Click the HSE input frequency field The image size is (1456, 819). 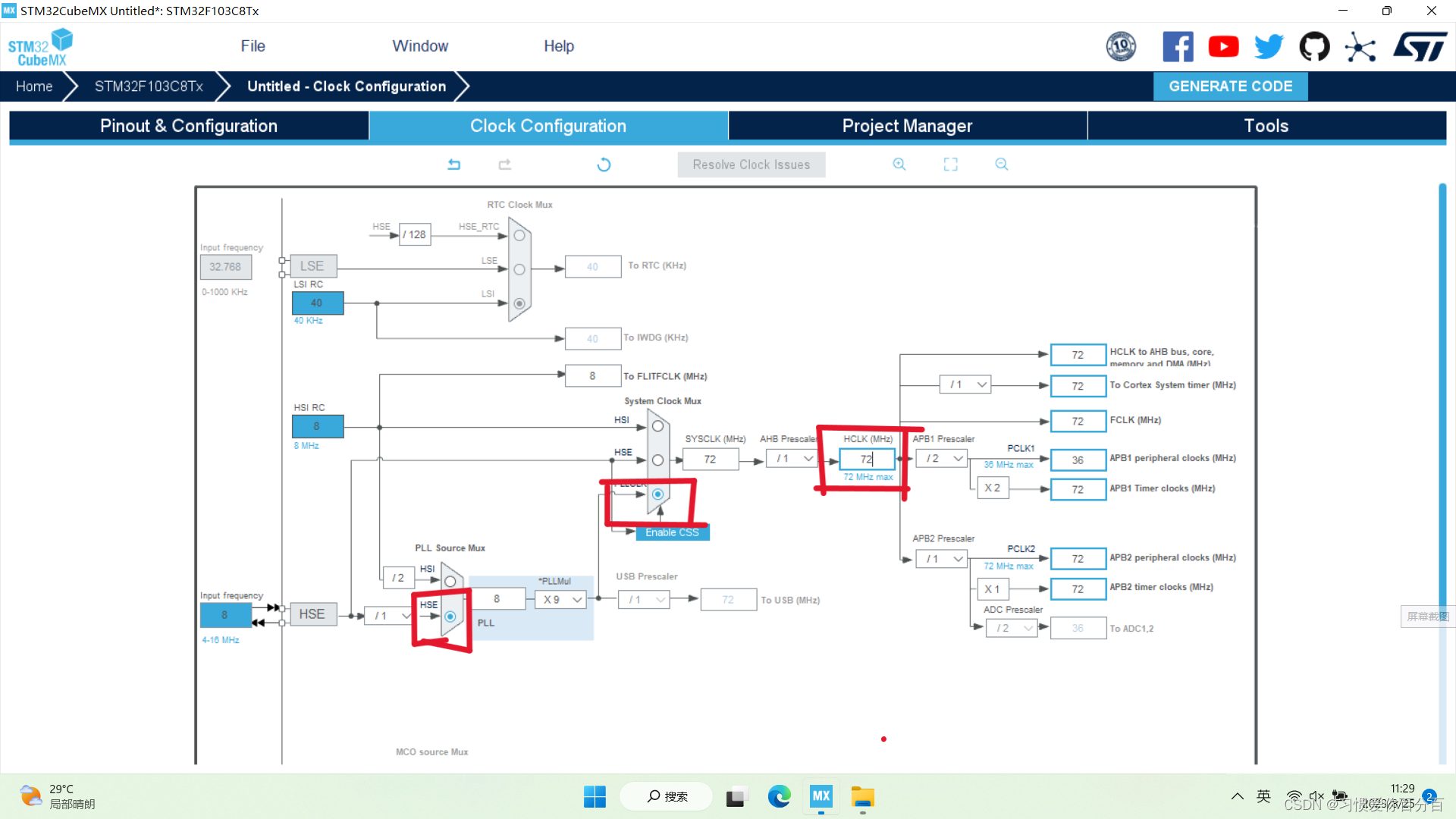tap(225, 615)
